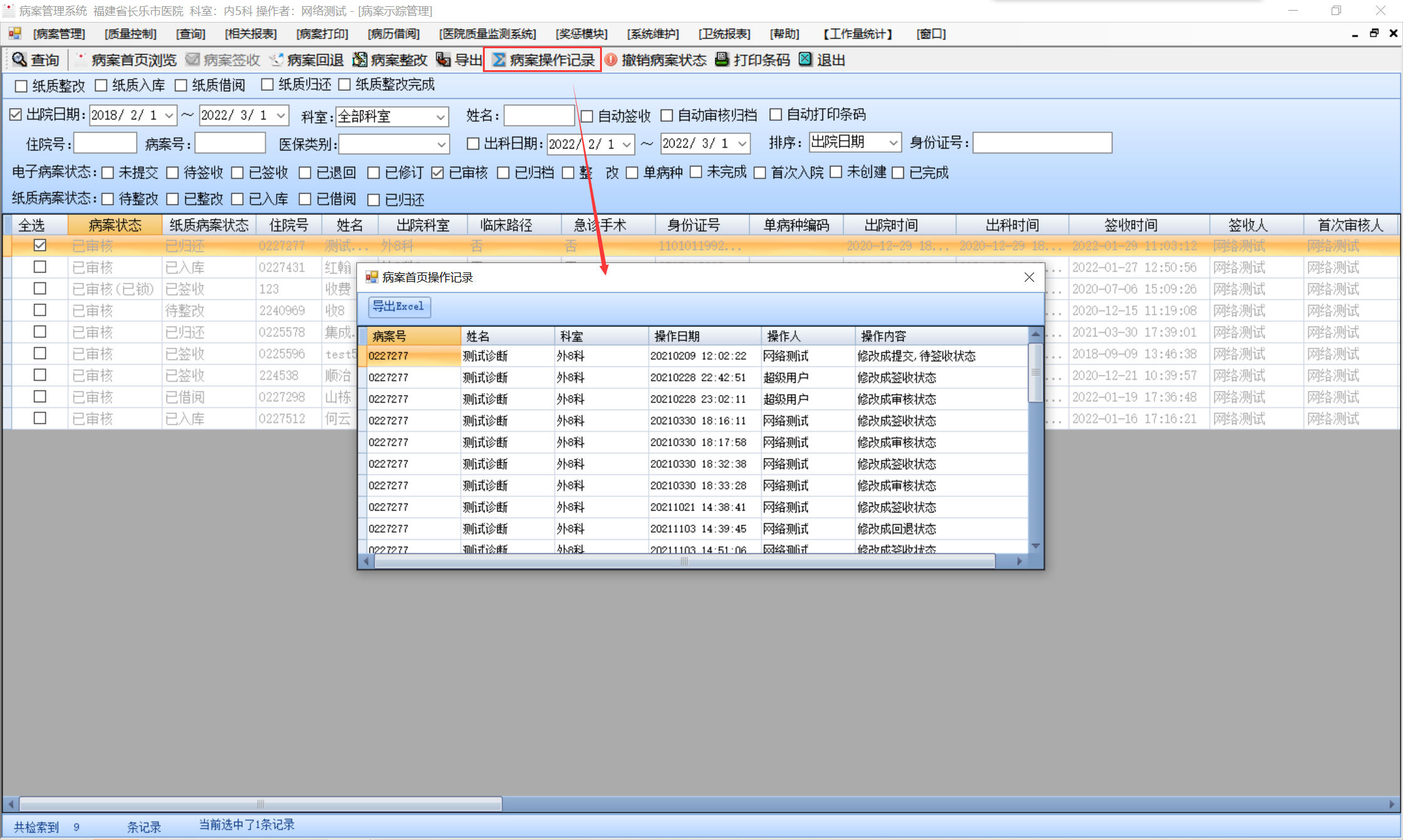Click the 导出Excel button in dialog
Screen dimensions: 1403x840
click(x=399, y=306)
